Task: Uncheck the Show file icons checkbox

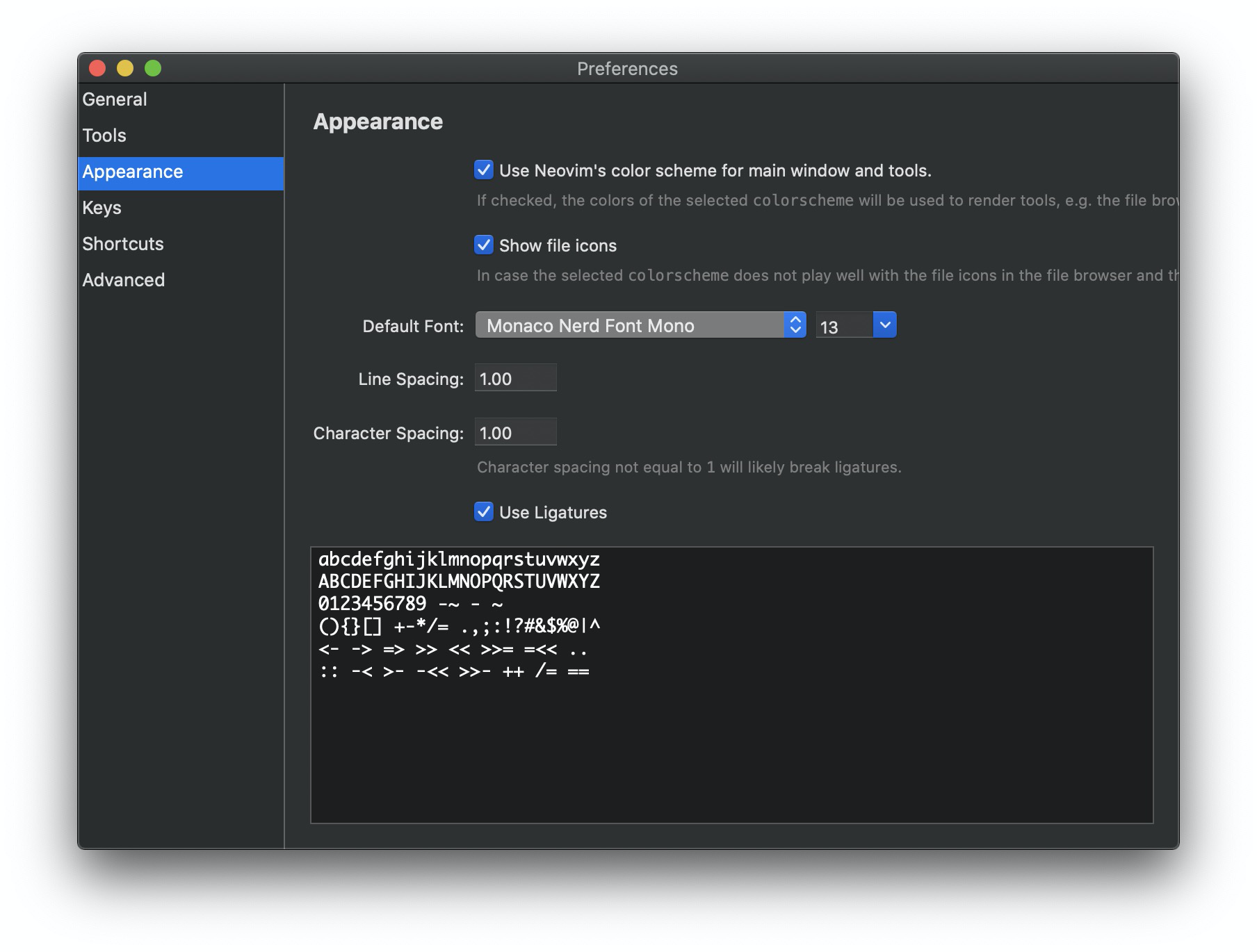Action: pos(484,245)
